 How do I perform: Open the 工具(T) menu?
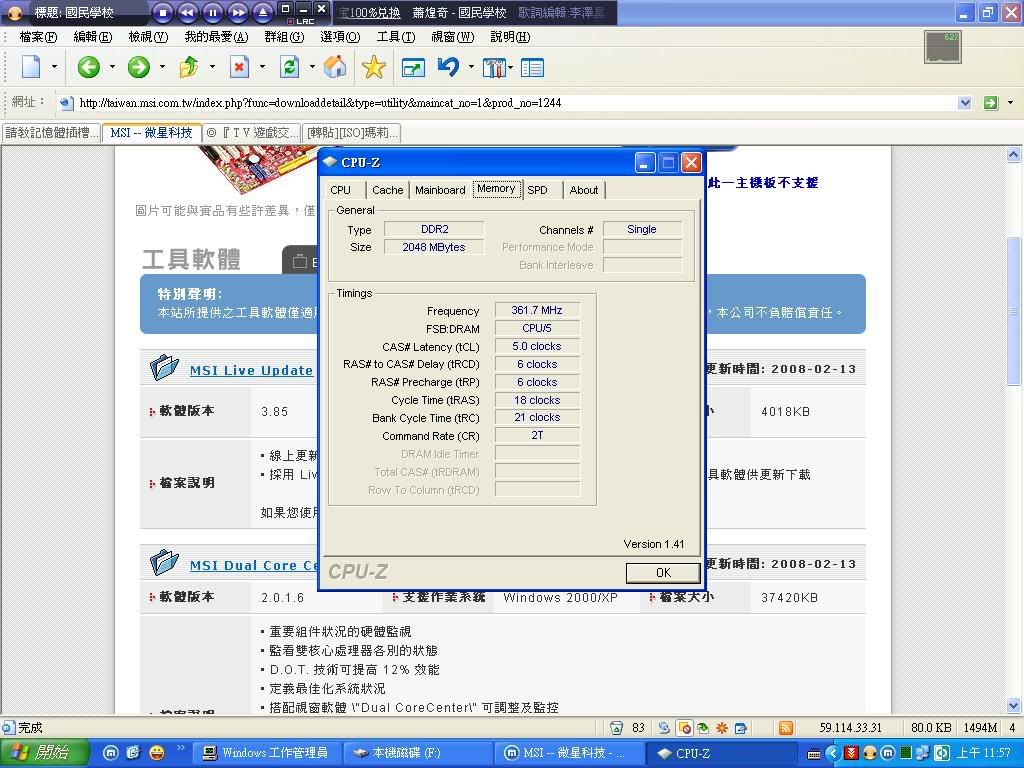point(395,37)
